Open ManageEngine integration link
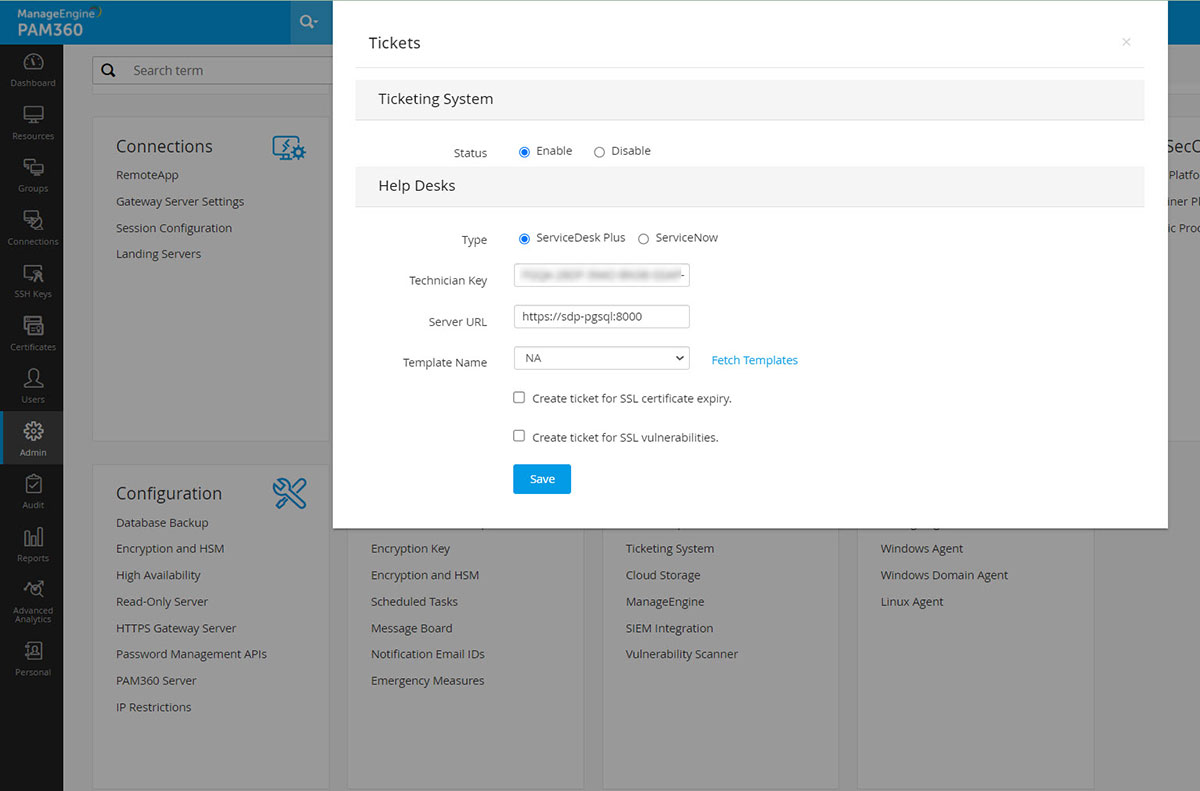The width and height of the screenshot is (1200, 791). [x=665, y=602]
